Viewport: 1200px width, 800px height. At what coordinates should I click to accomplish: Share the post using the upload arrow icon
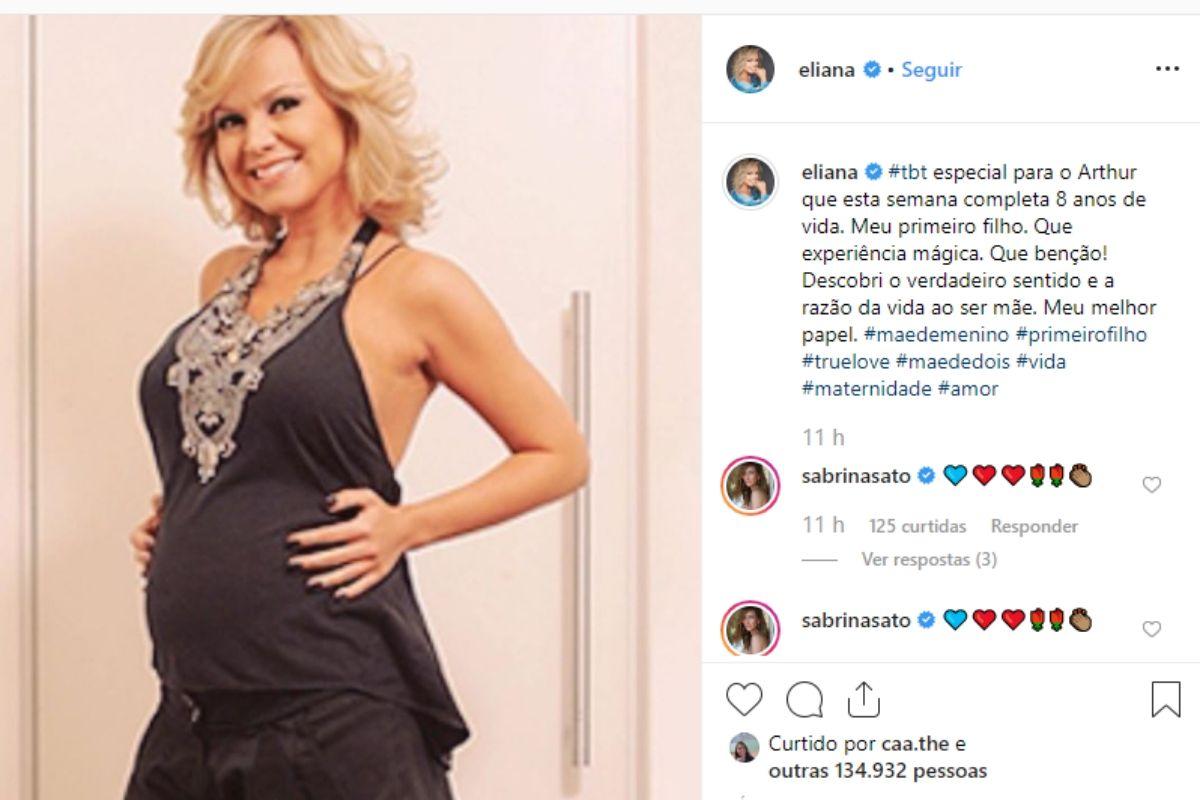pyautogui.click(x=863, y=699)
